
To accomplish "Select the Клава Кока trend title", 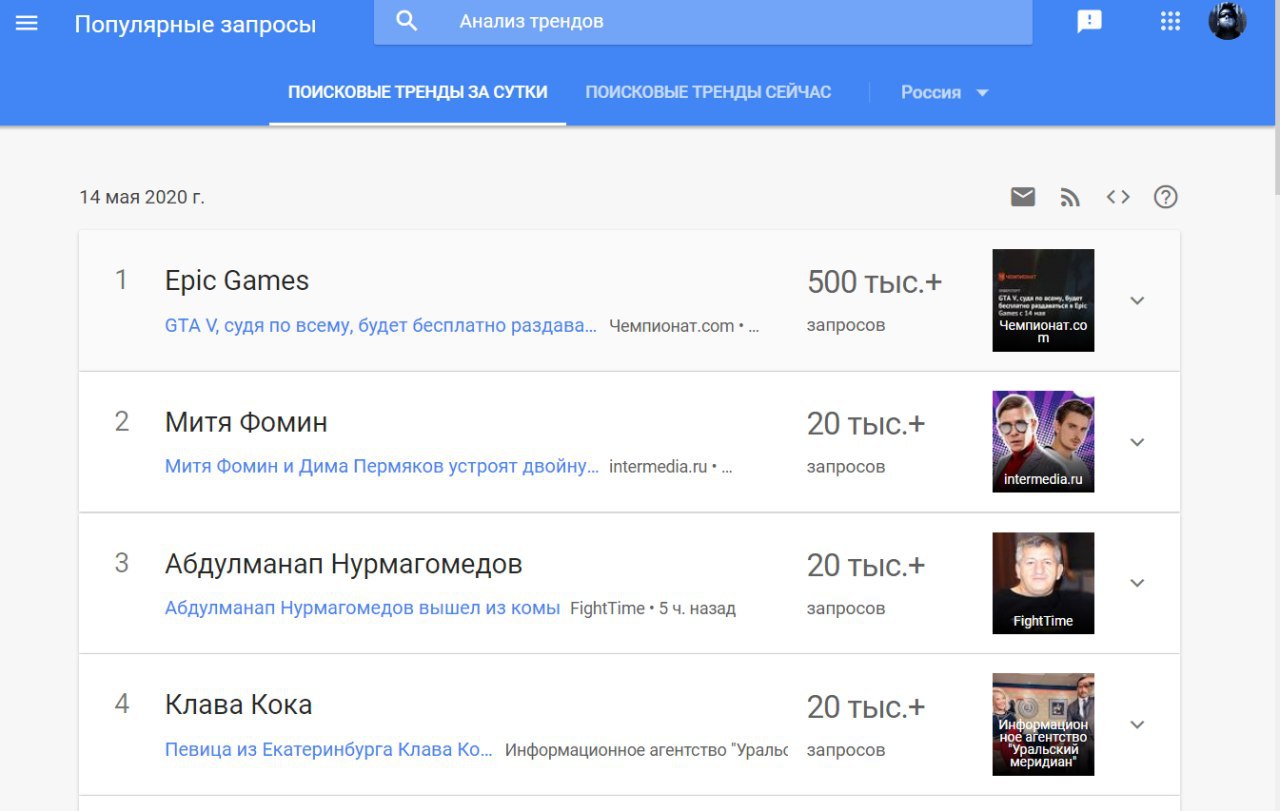I will 238,705.
